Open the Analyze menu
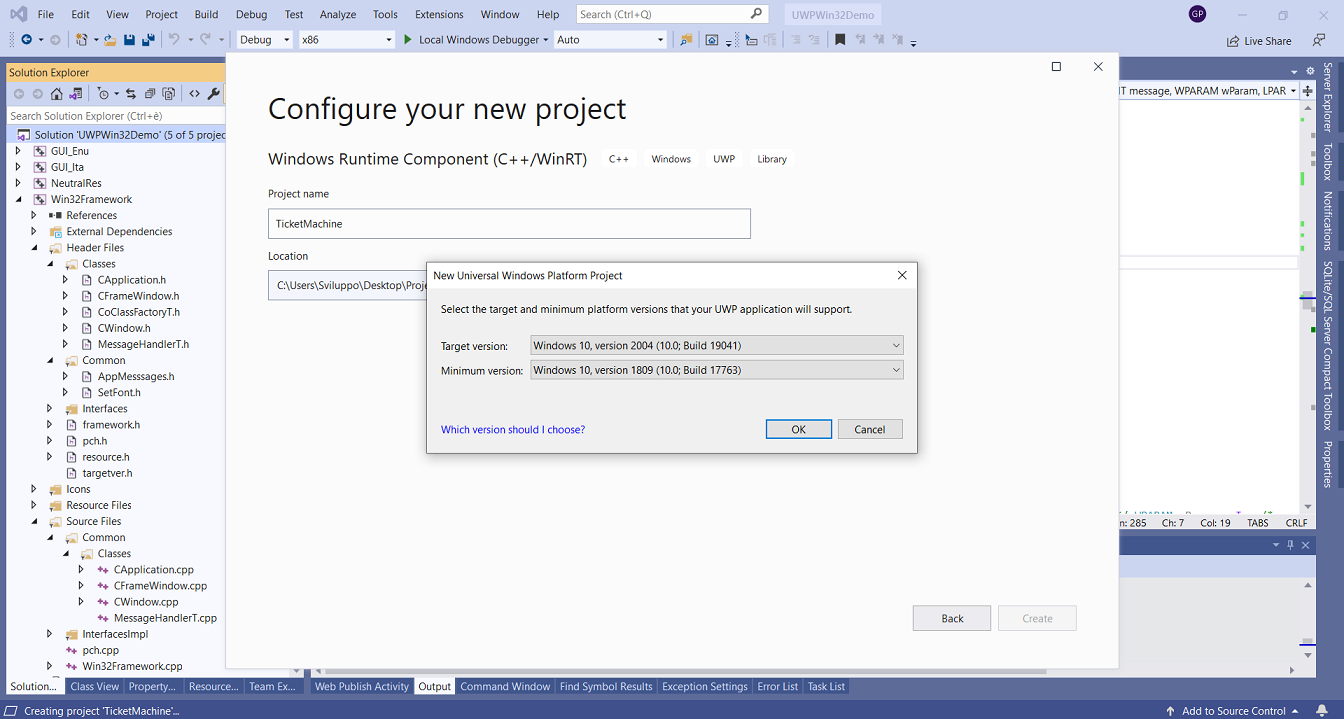The width and height of the screenshot is (1344, 719). click(x=338, y=14)
